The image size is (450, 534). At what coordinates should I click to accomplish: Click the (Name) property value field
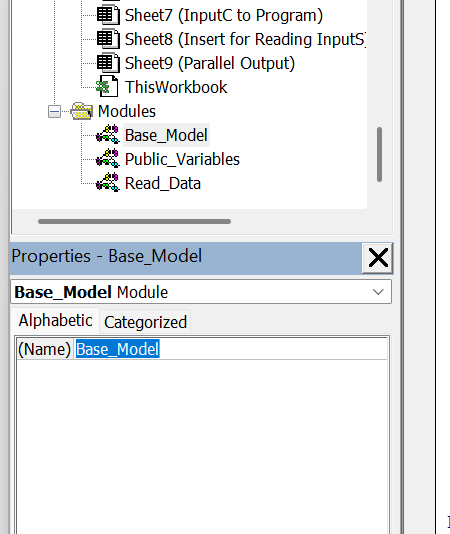tap(231, 349)
